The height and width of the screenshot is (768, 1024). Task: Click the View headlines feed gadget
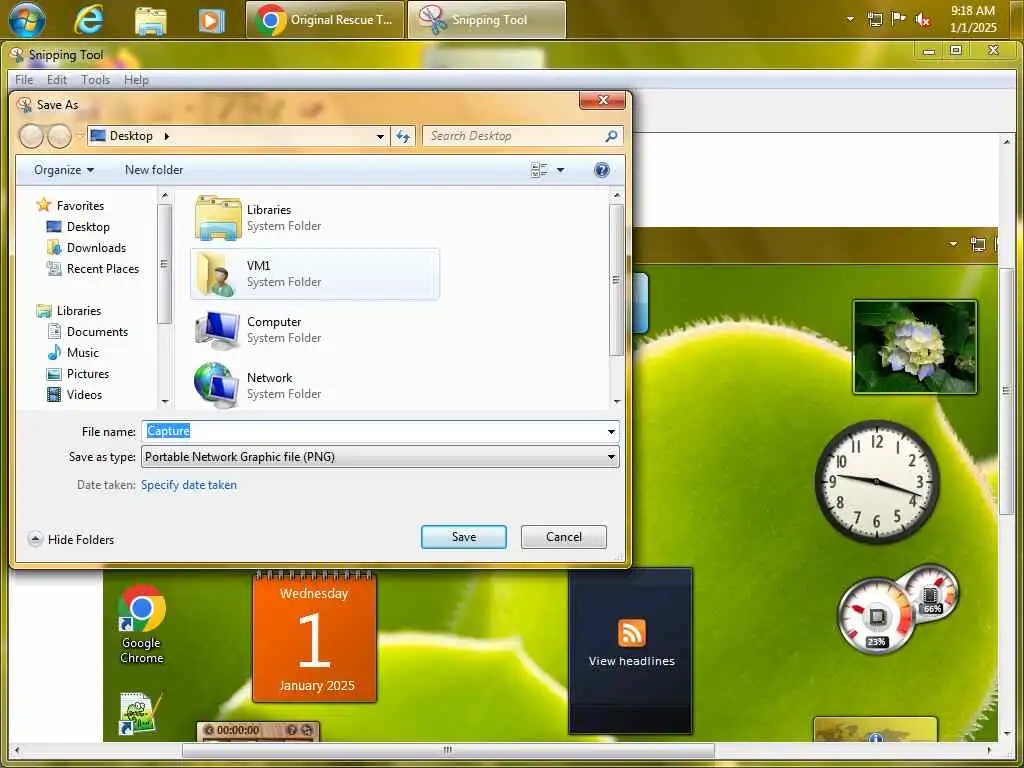tap(630, 650)
